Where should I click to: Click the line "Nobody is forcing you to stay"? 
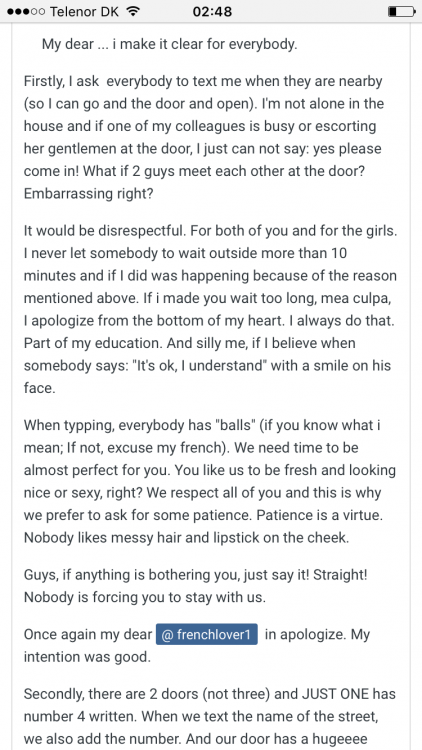tap(144, 597)
